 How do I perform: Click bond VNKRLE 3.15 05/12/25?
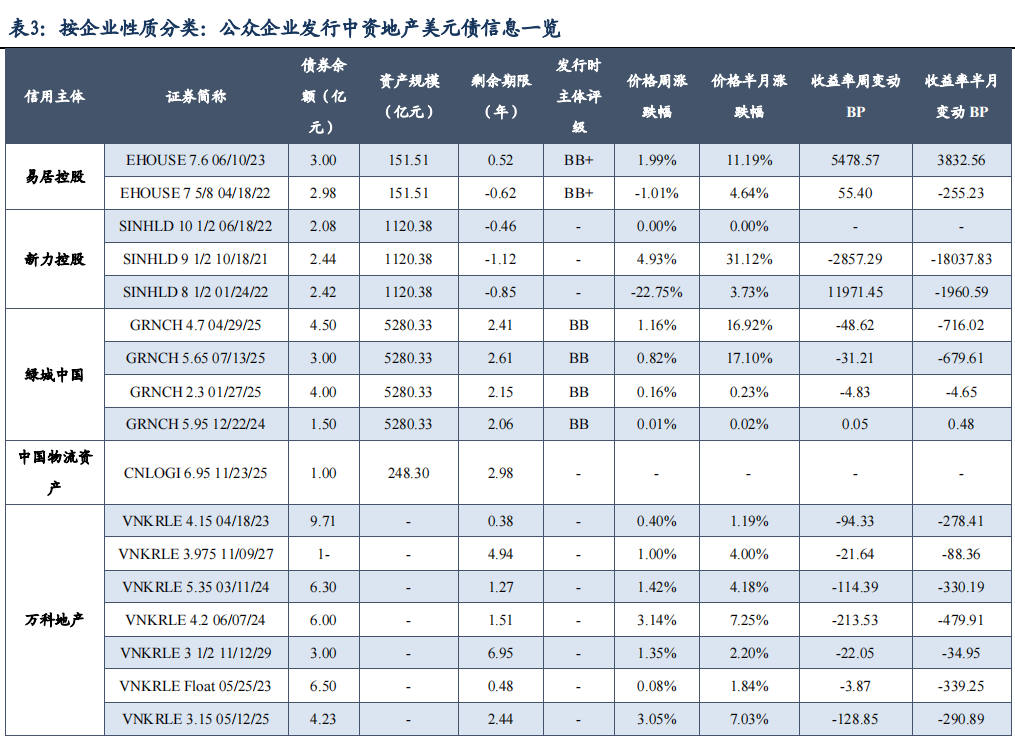click(x=195, y=719)
